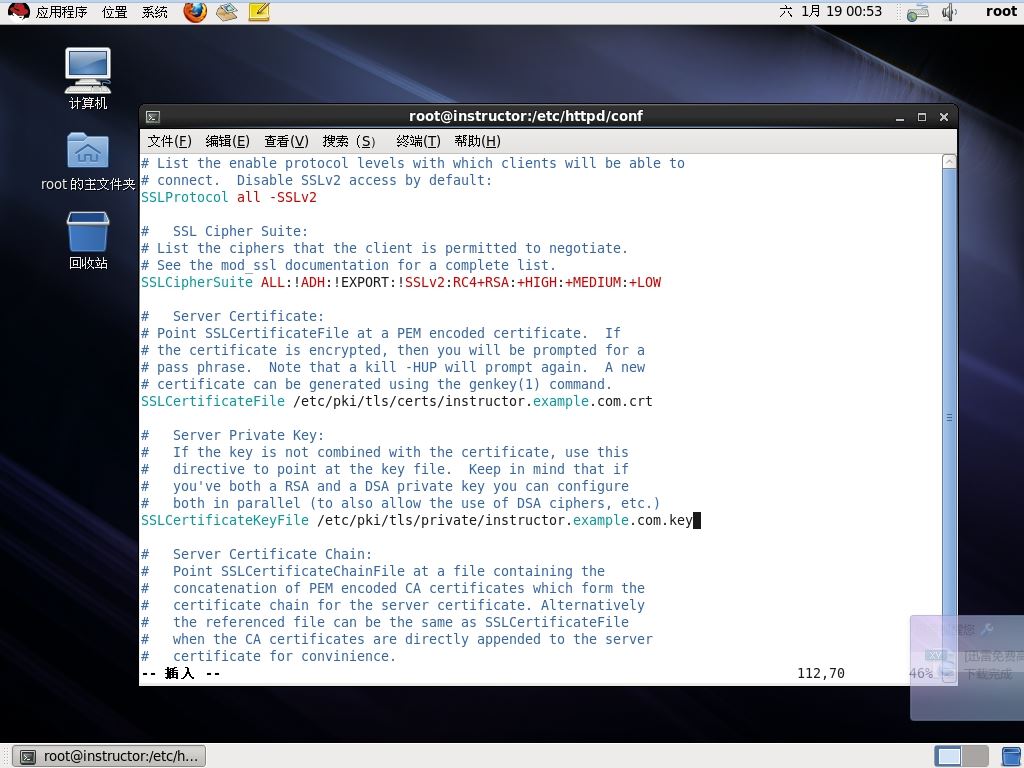Click the terminal title root@instructor:/etc/httpd/conf
The width and height of the screenshot is (1024, 768).
[x=526, y=116]
